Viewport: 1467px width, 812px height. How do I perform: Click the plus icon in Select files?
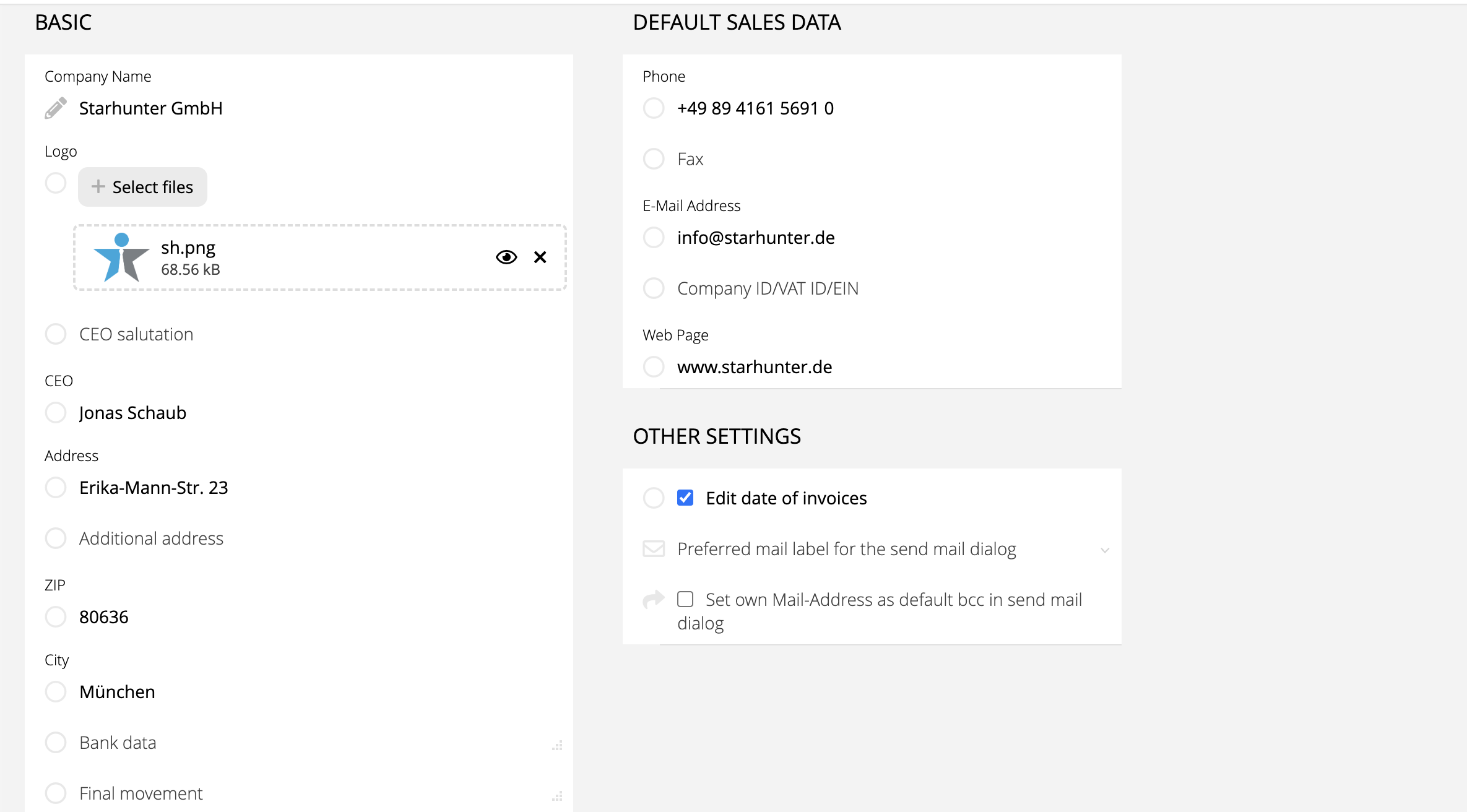98,186
